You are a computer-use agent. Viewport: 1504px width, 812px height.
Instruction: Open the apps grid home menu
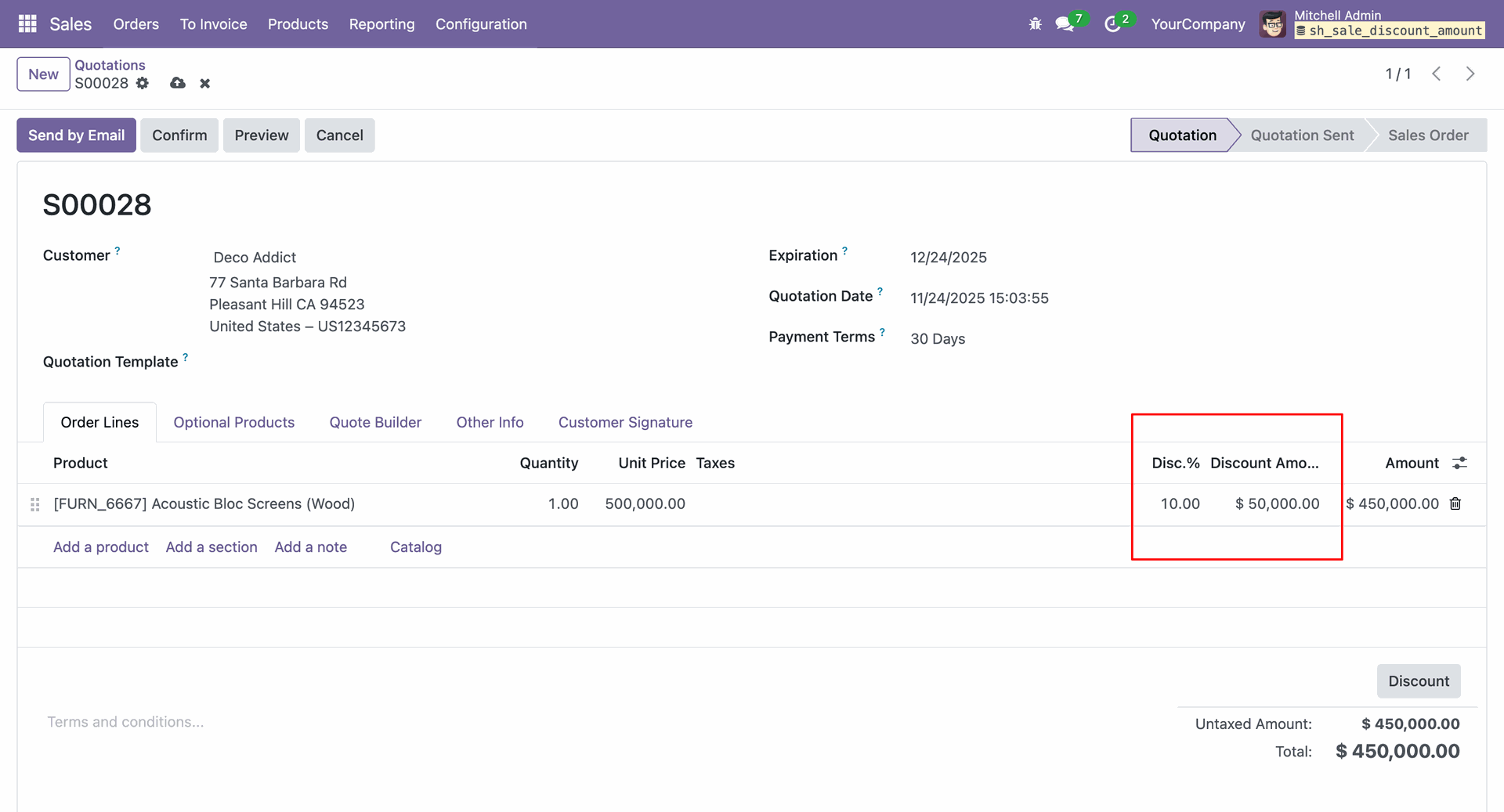click(27, 24)
